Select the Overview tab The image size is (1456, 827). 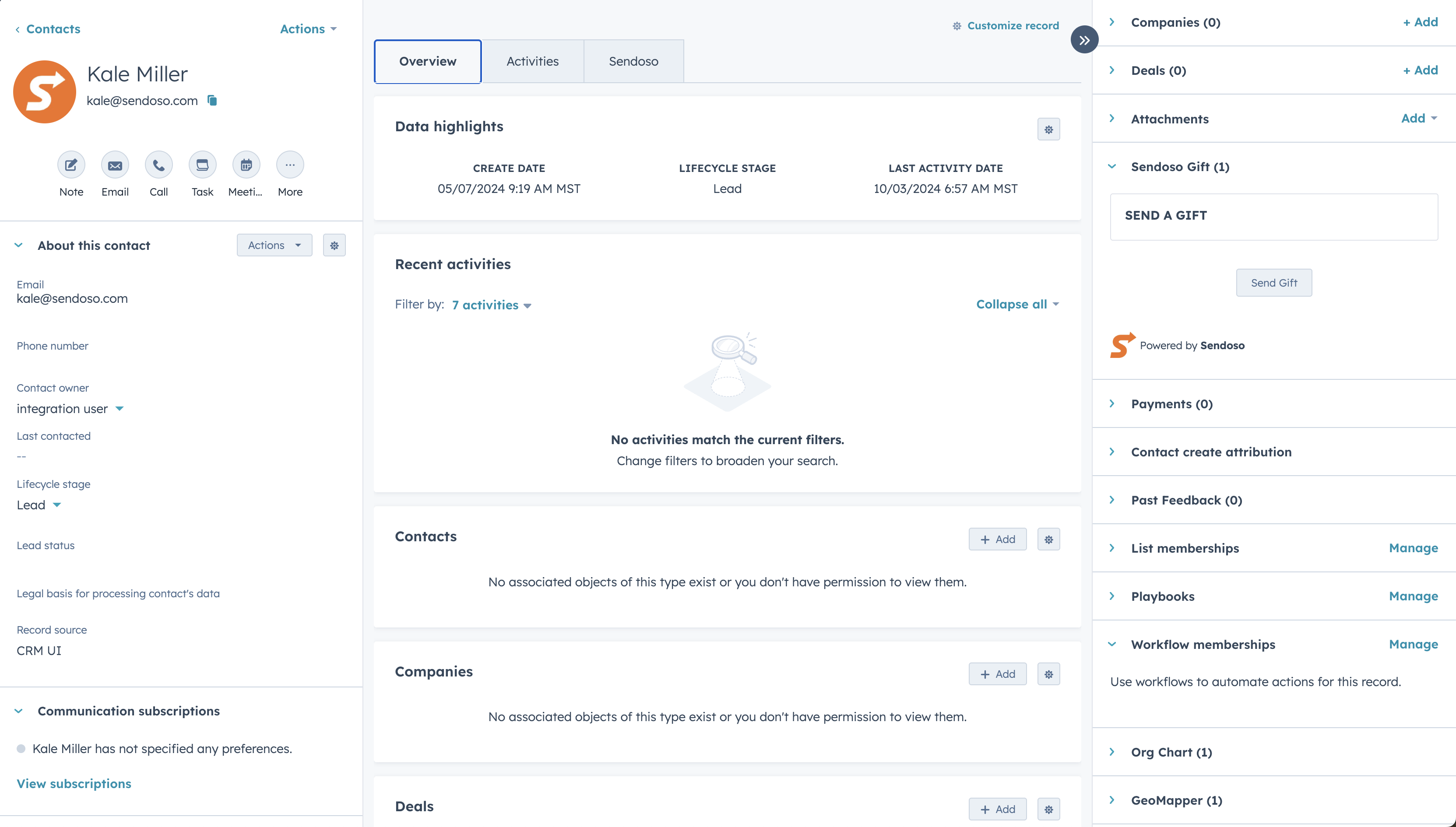tap(428, 61)
